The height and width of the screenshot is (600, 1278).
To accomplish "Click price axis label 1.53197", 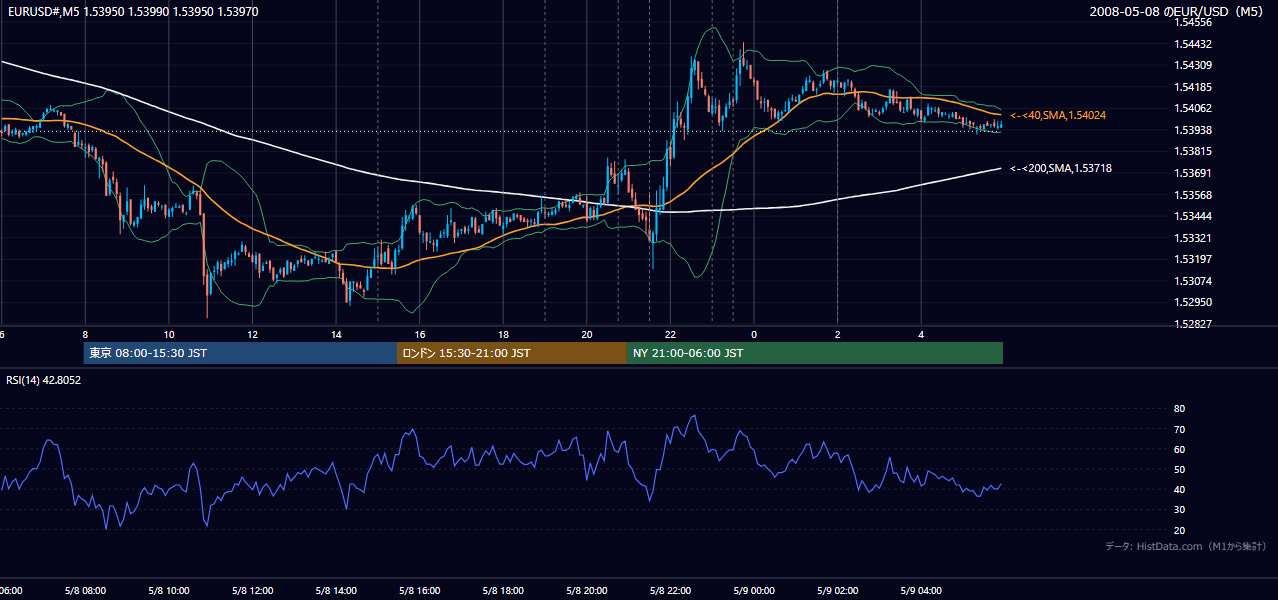I will [1194, 259].
